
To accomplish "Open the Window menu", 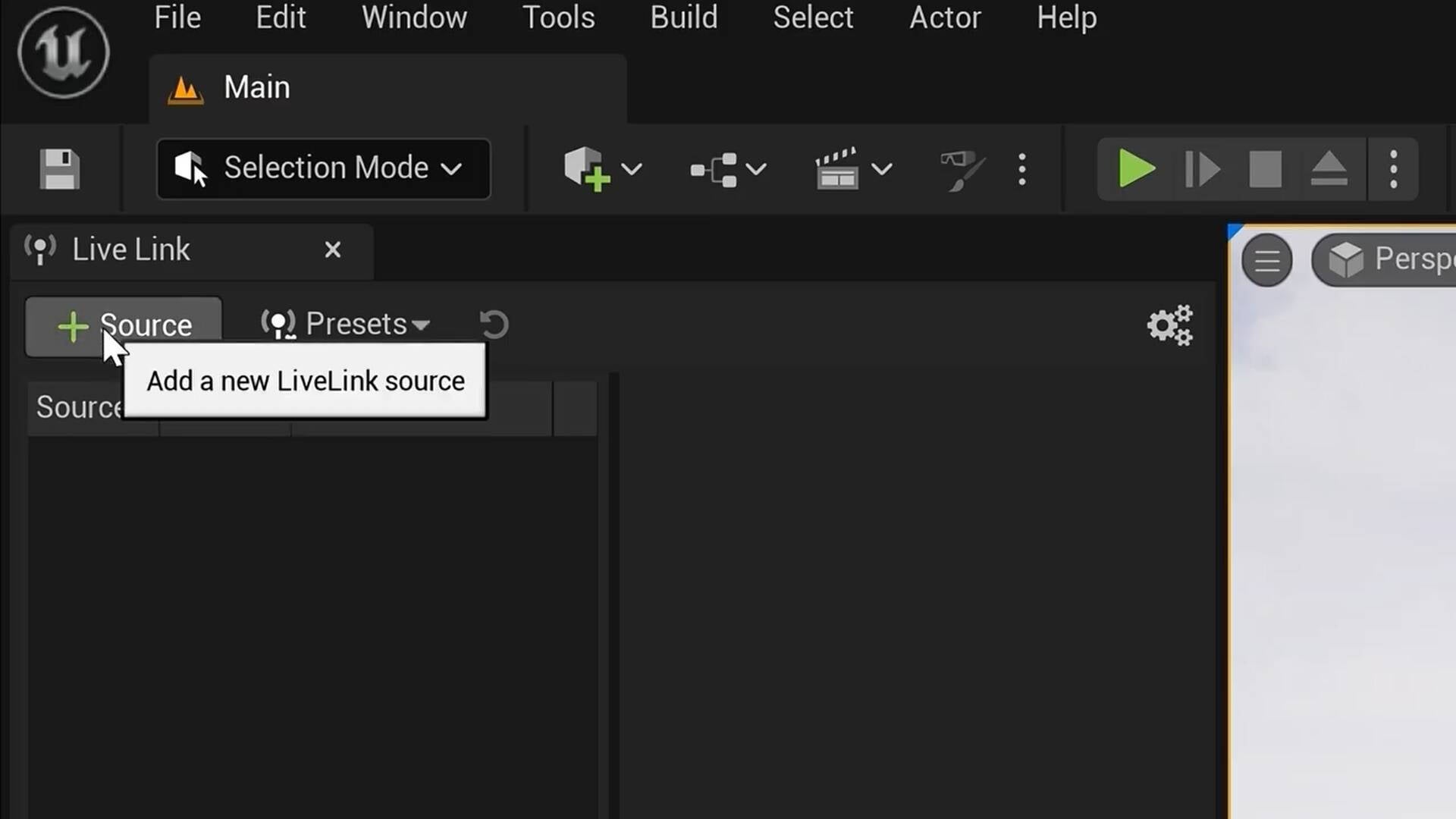I will click(414, 17).
